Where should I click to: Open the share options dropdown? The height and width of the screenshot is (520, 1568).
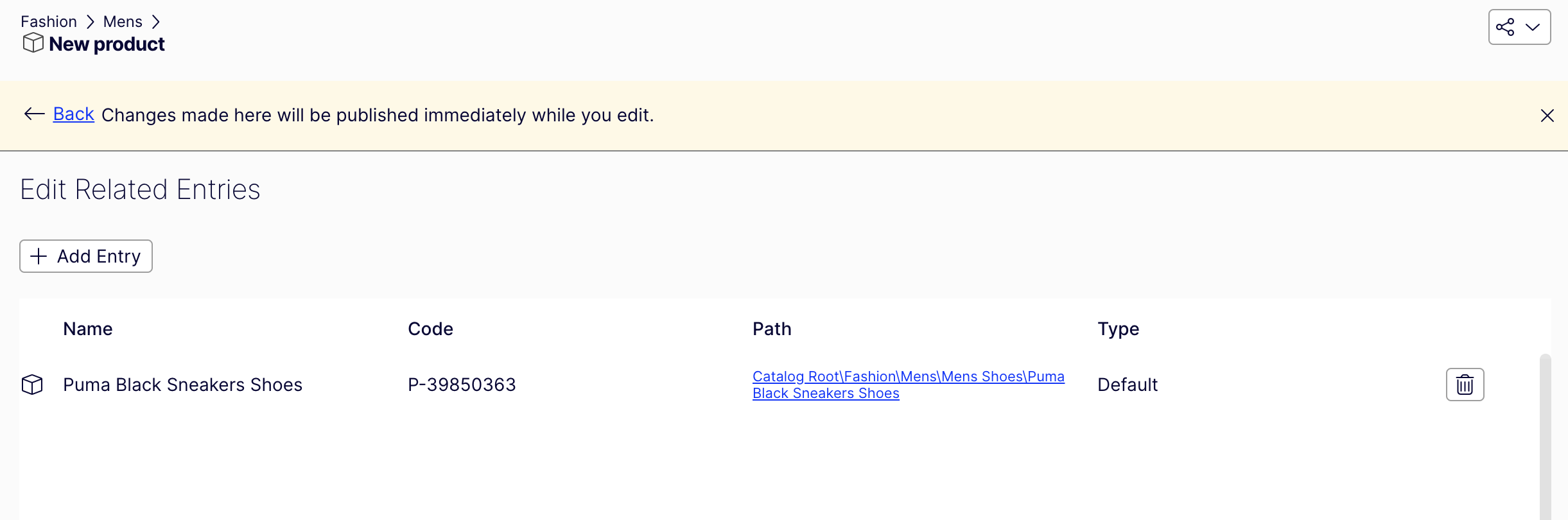tap(1519, 27)
